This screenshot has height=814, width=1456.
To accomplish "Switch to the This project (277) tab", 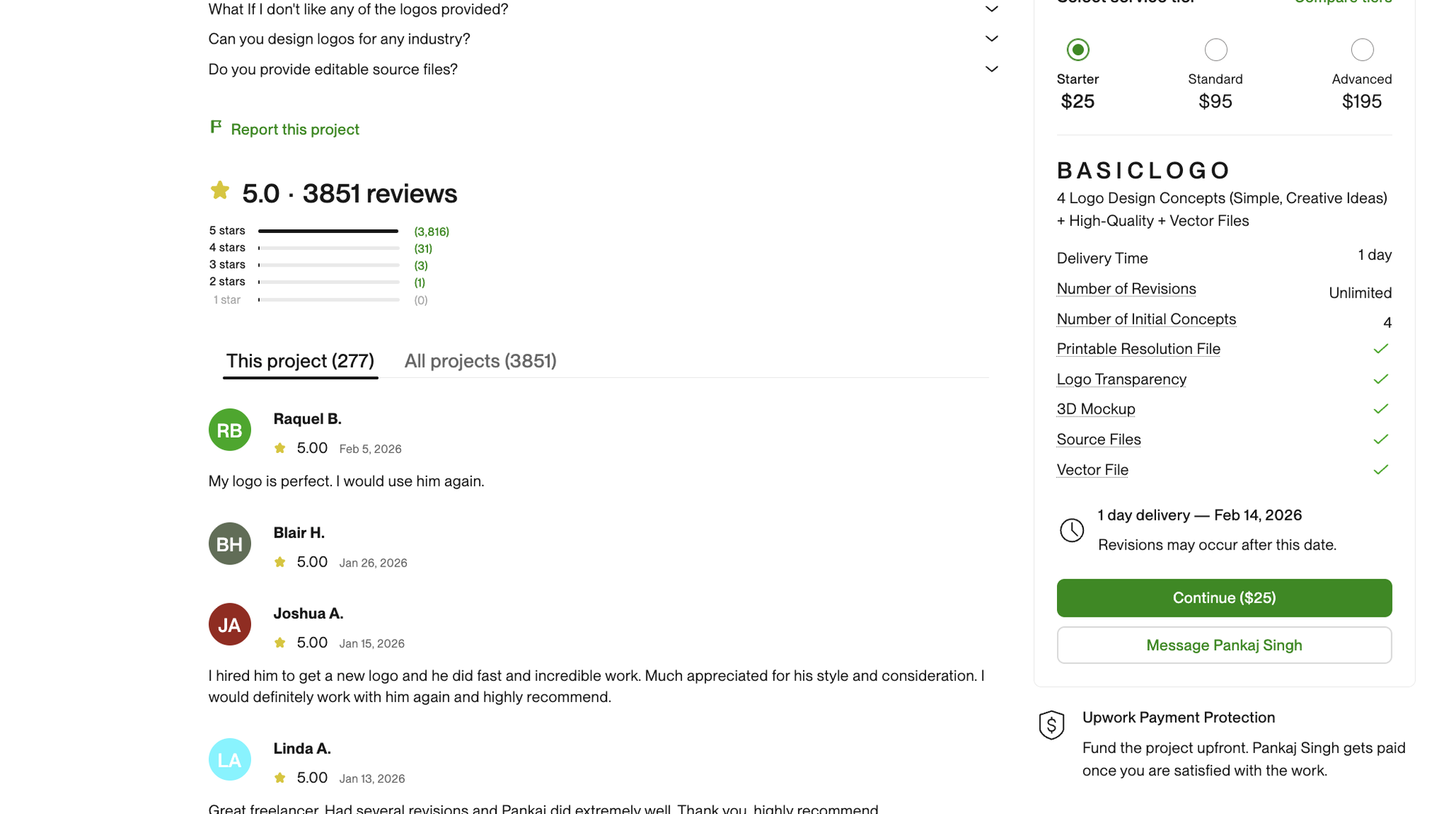I will point(300,361).
